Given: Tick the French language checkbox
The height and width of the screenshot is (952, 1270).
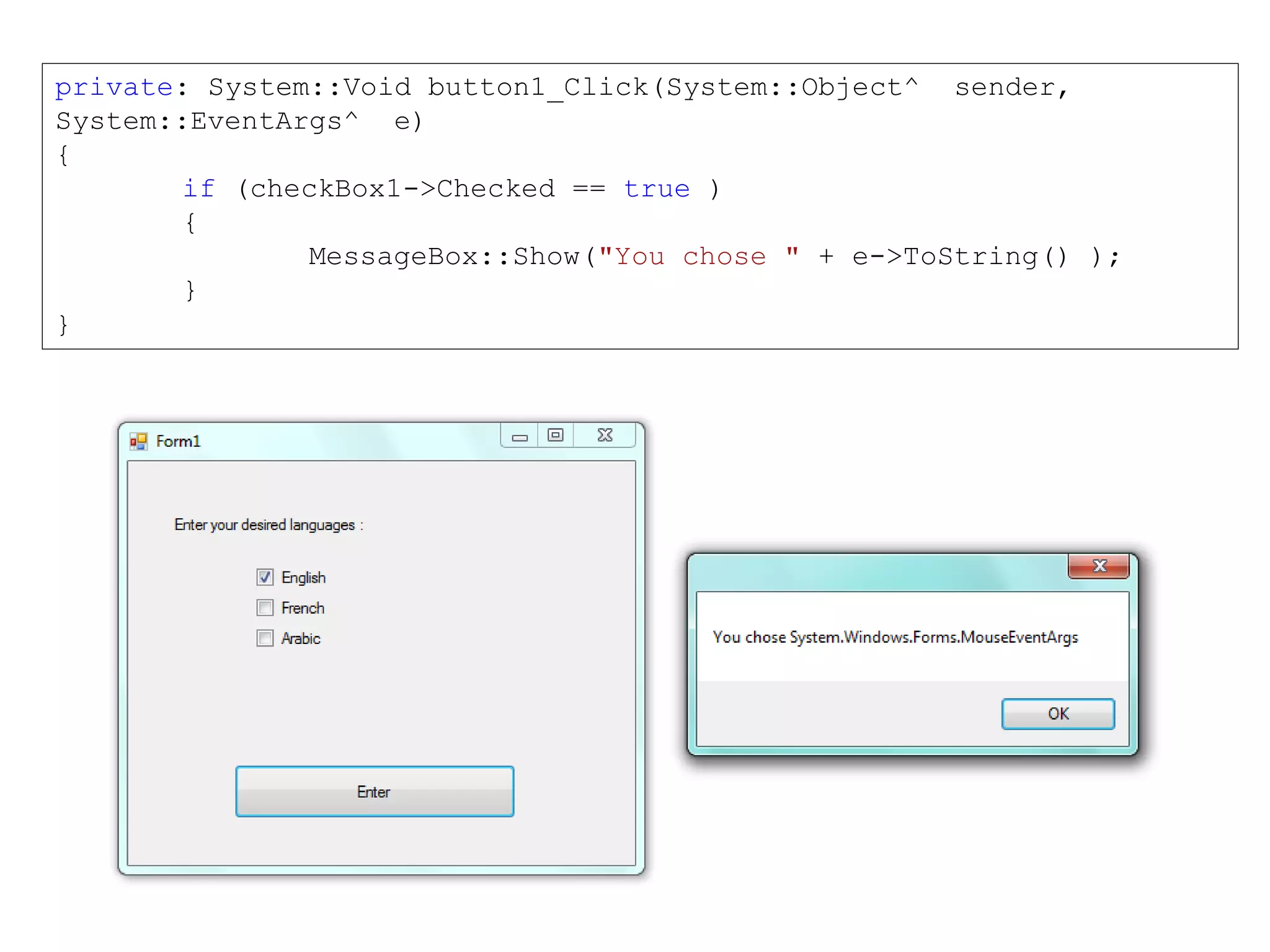Looking at the screenshot, I should click(265, 607).
